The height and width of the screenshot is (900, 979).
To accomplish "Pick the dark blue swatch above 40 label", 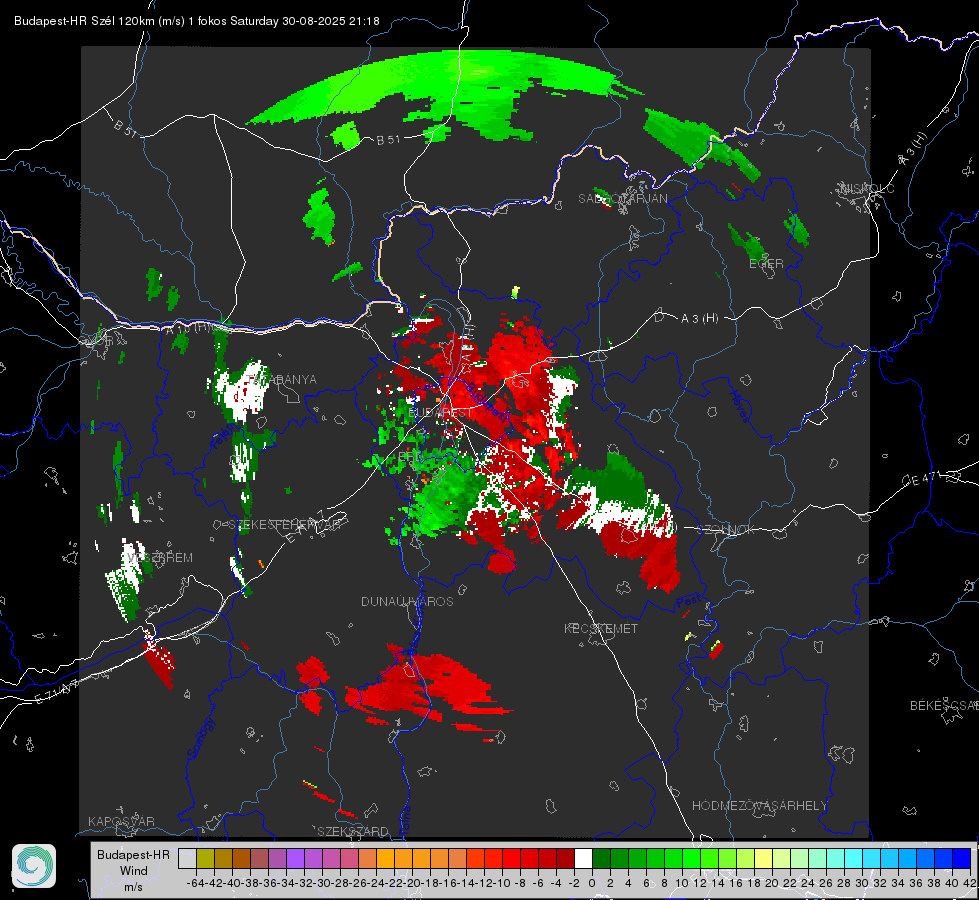I will click(x=962, y=859).
